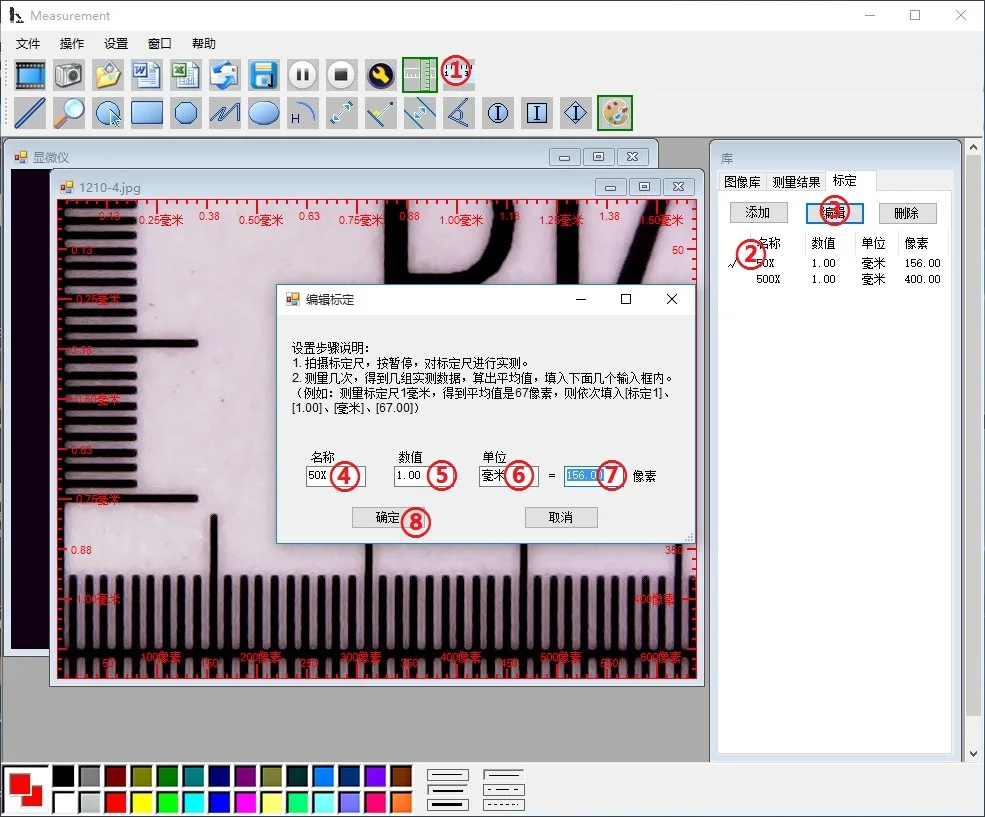Switch to the 图像库 tab
The width and height of the screenshot is (985, 817).
pyautogui.click(x=742, y=182)
